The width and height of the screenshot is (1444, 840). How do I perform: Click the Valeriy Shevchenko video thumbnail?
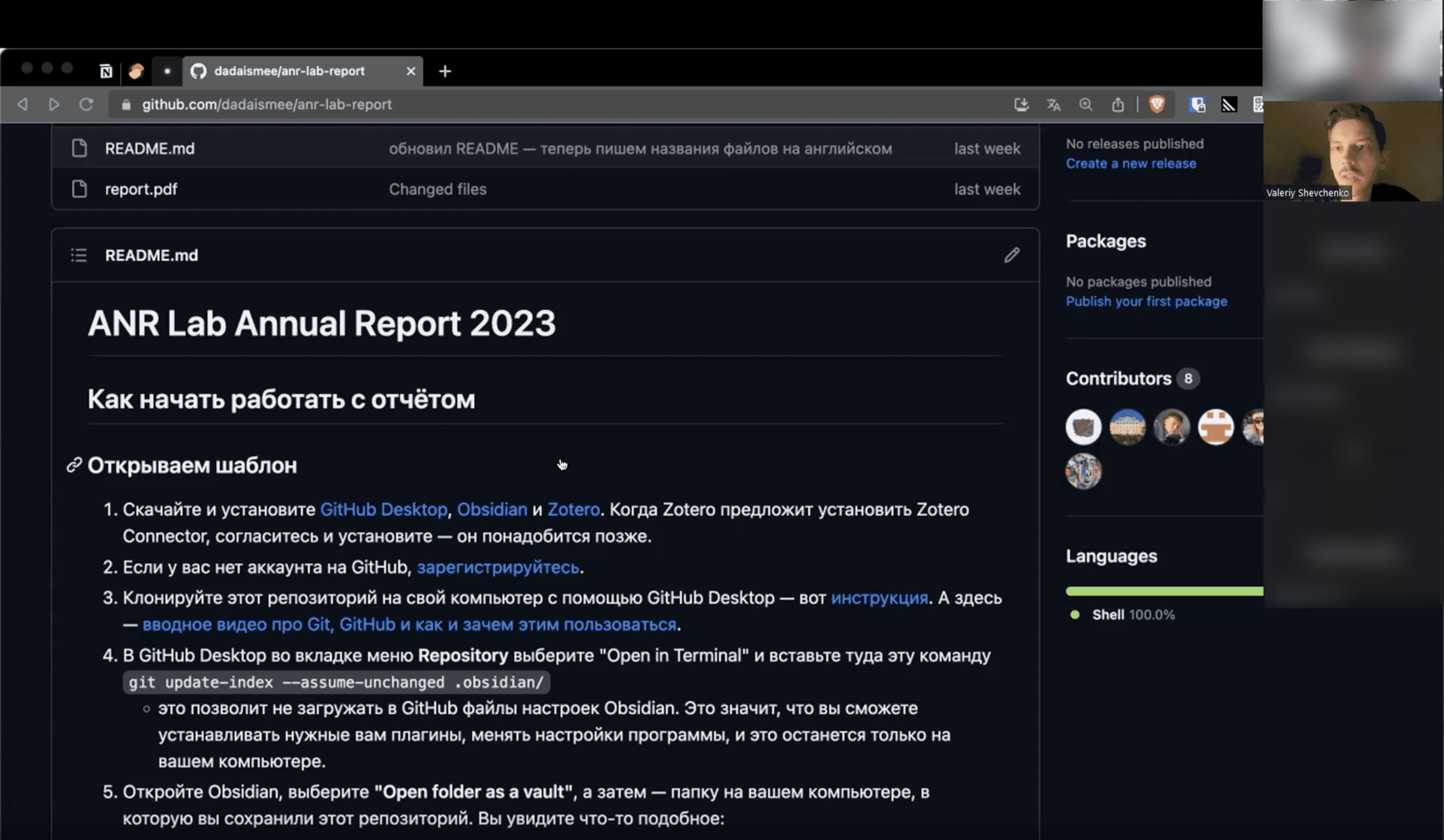pos(1352,151)
